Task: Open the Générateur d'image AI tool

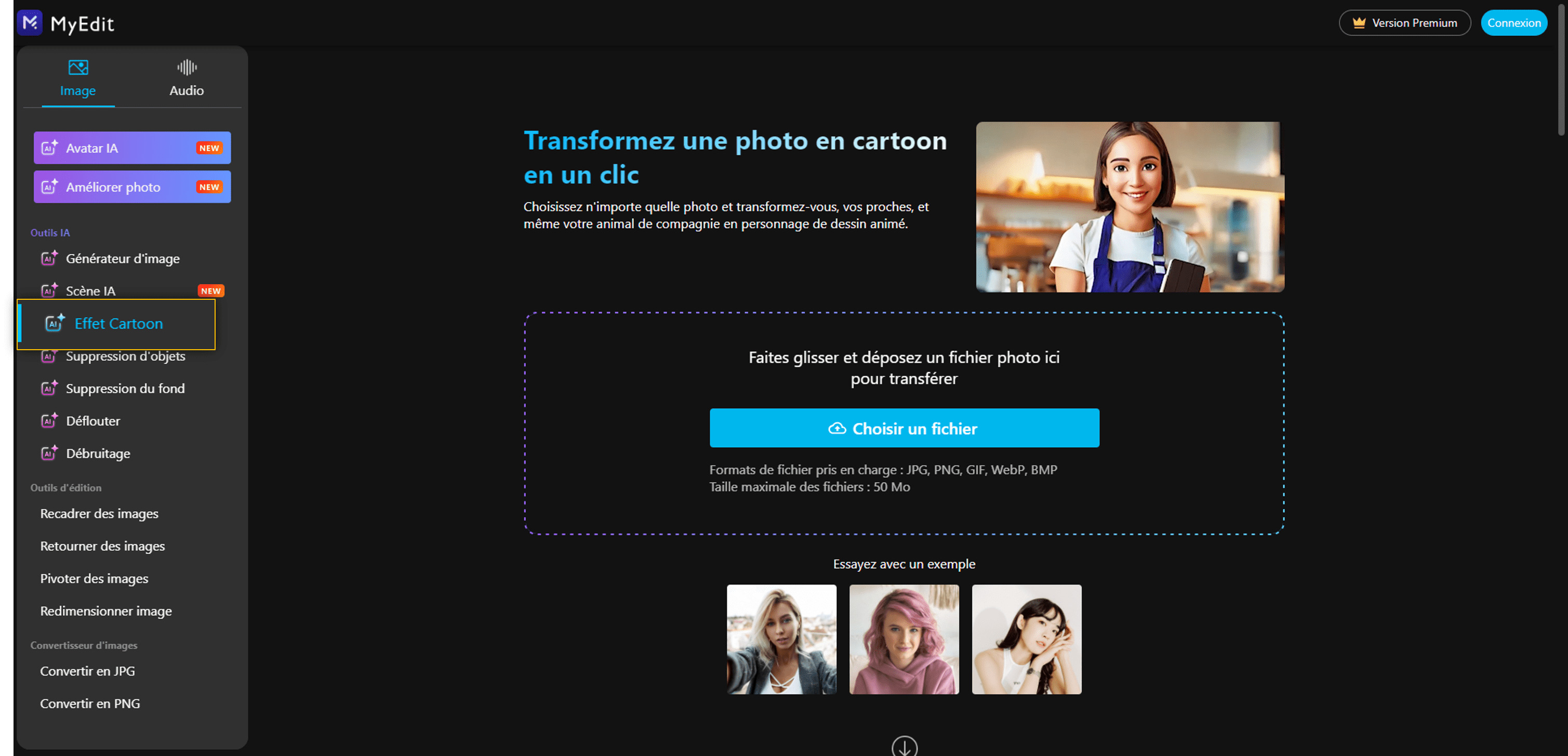Action: (122, 258)
